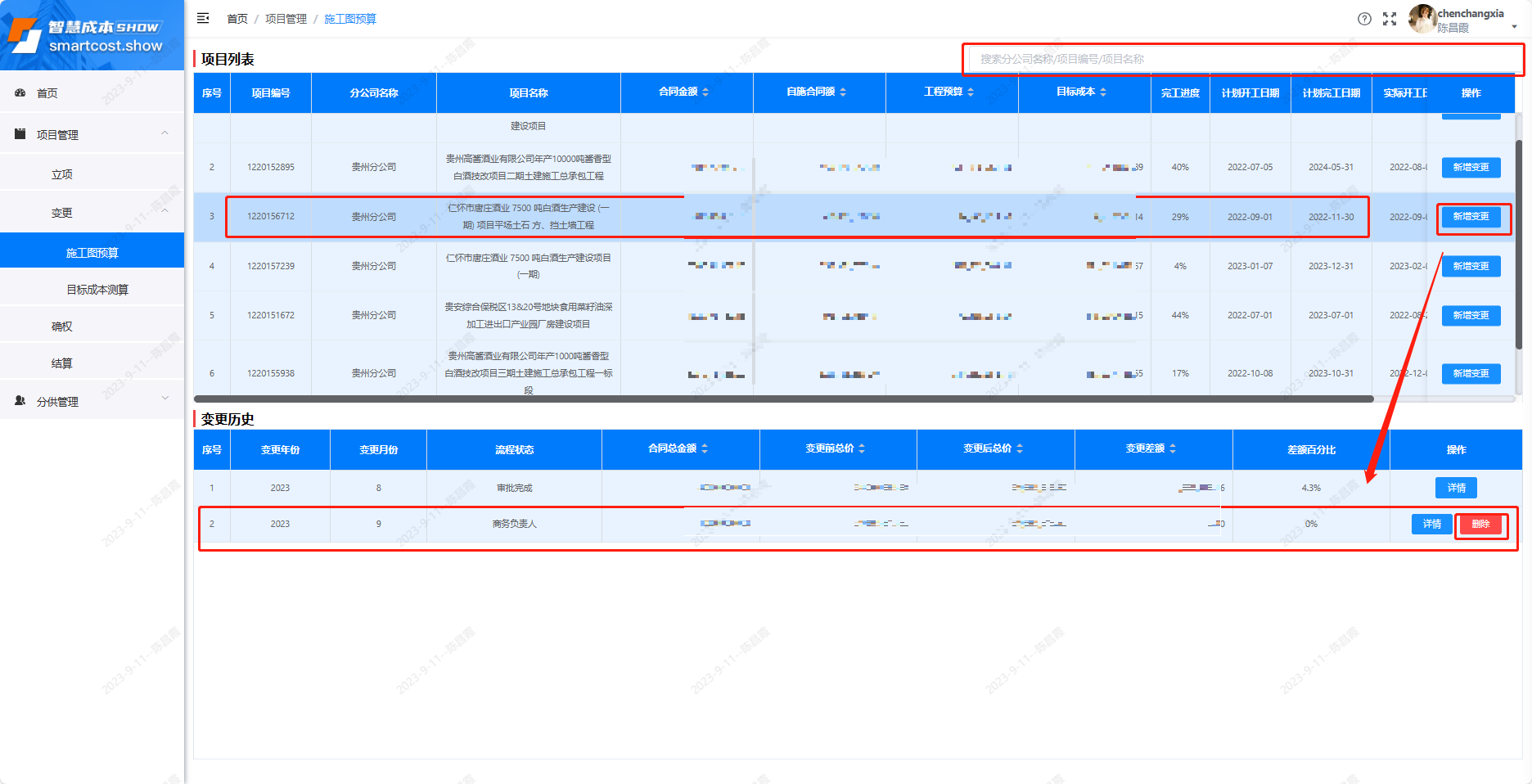Open the help question mark icon
This screenshot has width=1532, height=784.
click(1364, 19)
